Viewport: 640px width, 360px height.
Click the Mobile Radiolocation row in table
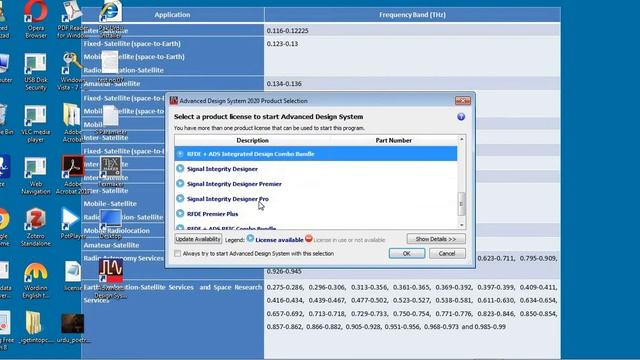117,231
